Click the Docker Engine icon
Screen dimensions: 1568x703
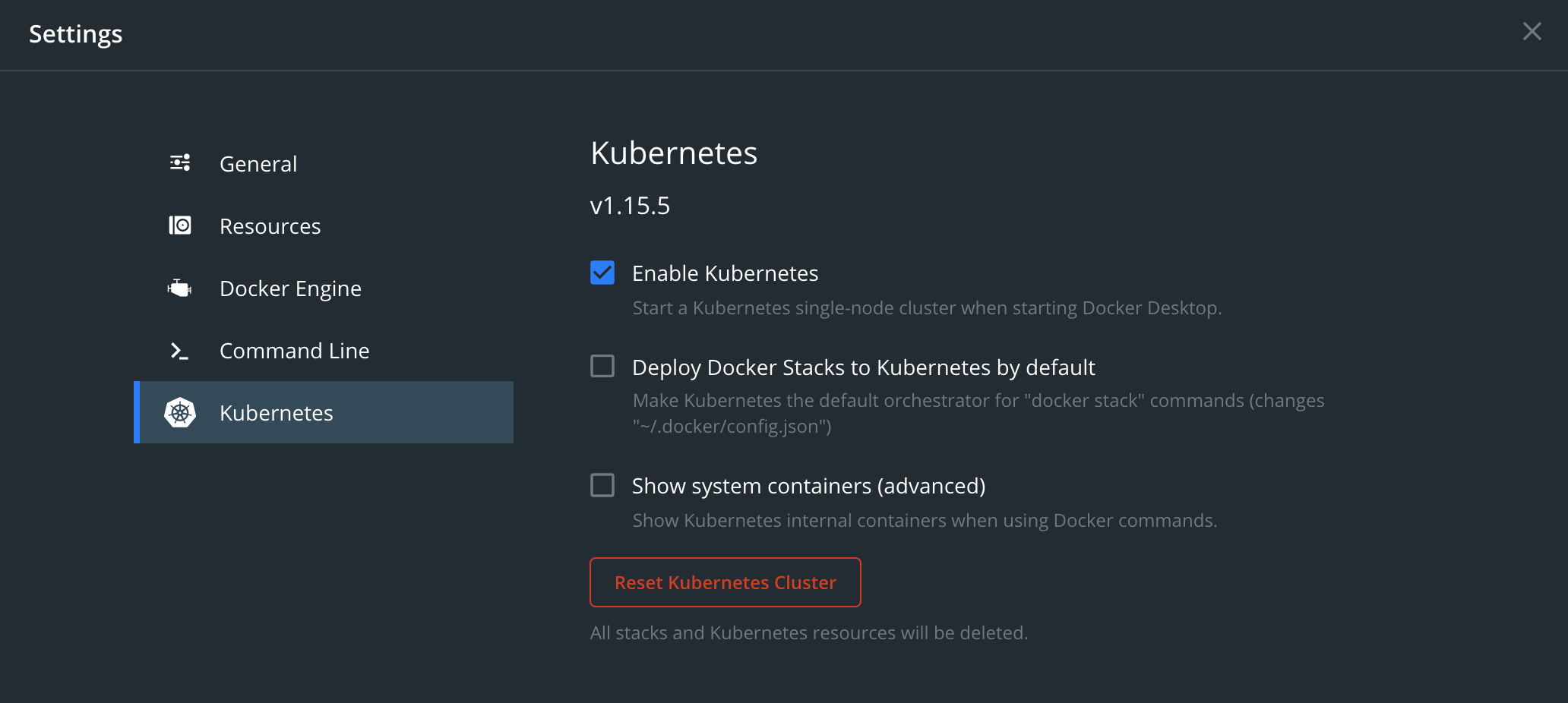[x=180, y=288]
